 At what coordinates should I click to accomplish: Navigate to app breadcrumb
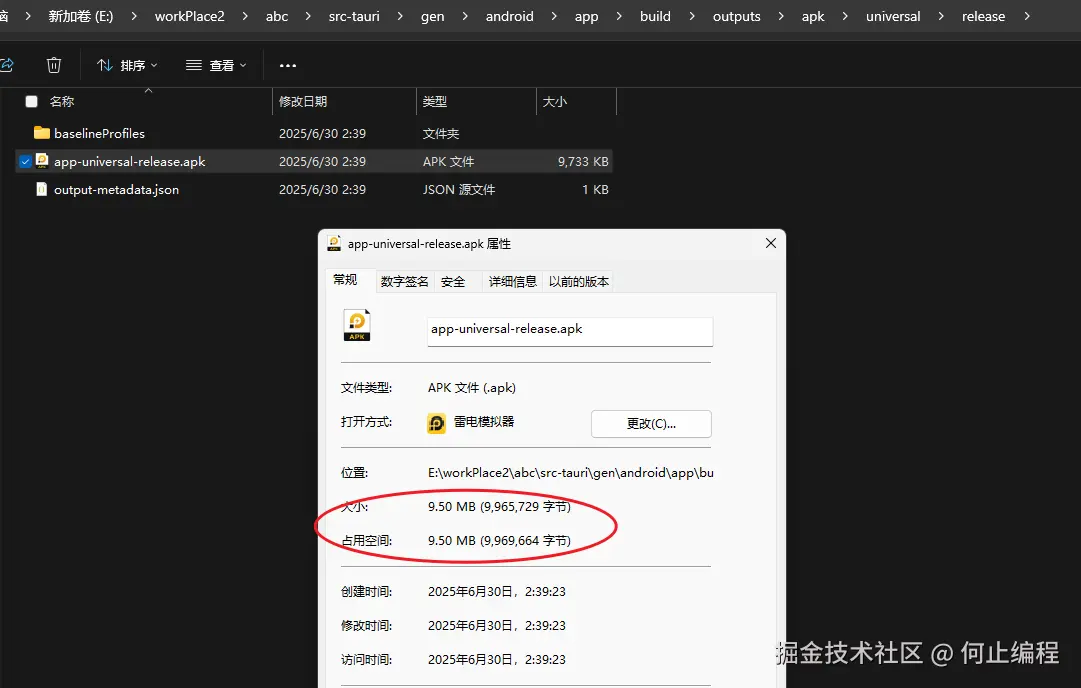pyautogui.click(x=587, y=16)
